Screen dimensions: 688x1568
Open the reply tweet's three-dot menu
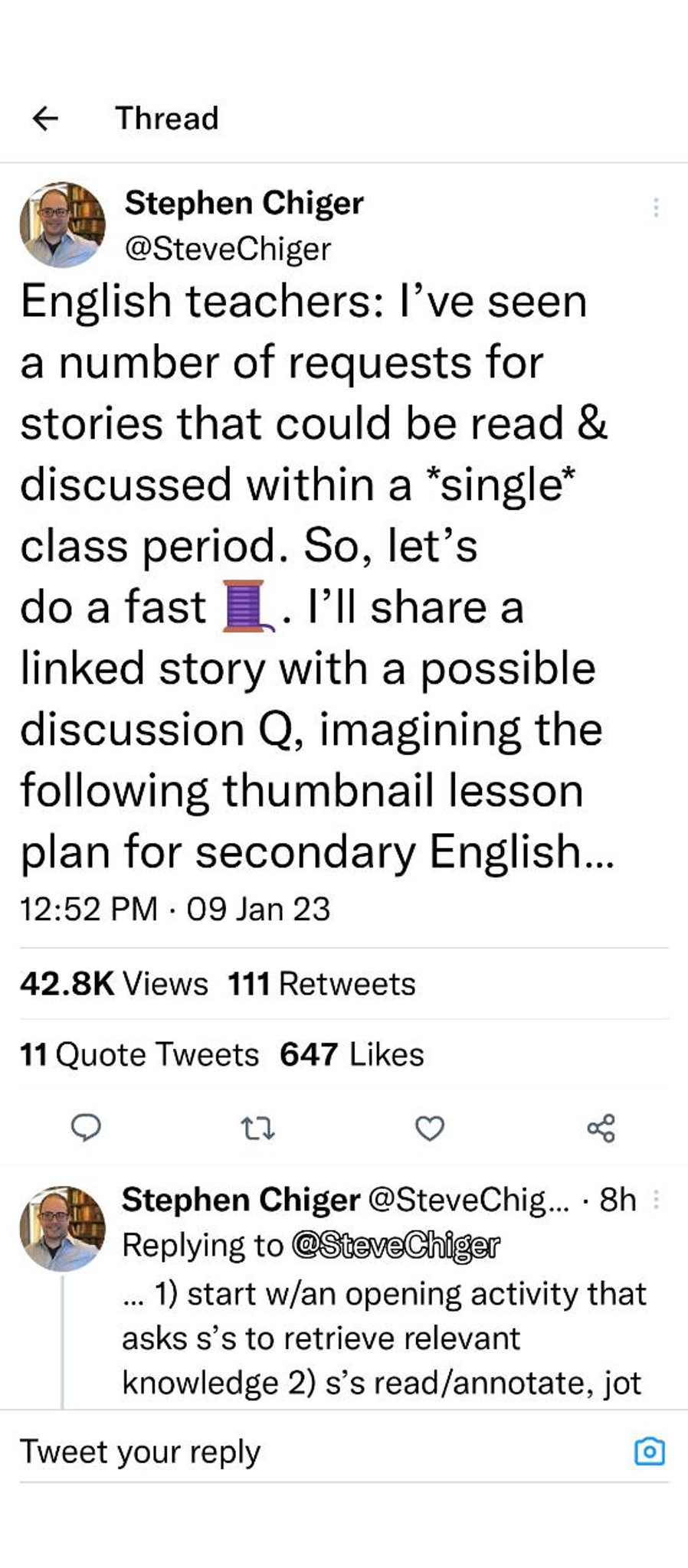coord(657,1200)
